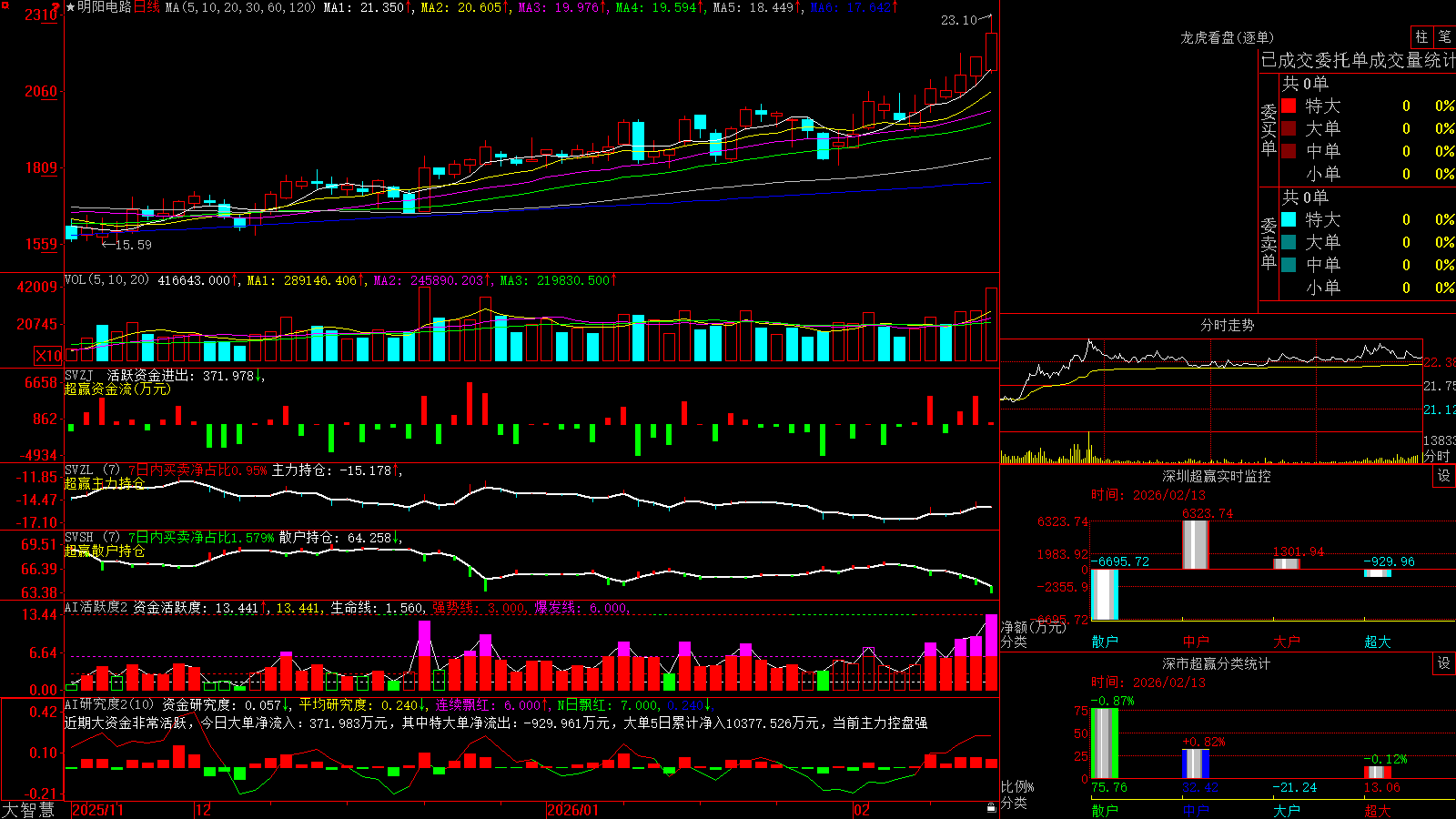Click the 12 month marker on the date axis
This screenshot has height=819, width=1456.
(204, 810)
